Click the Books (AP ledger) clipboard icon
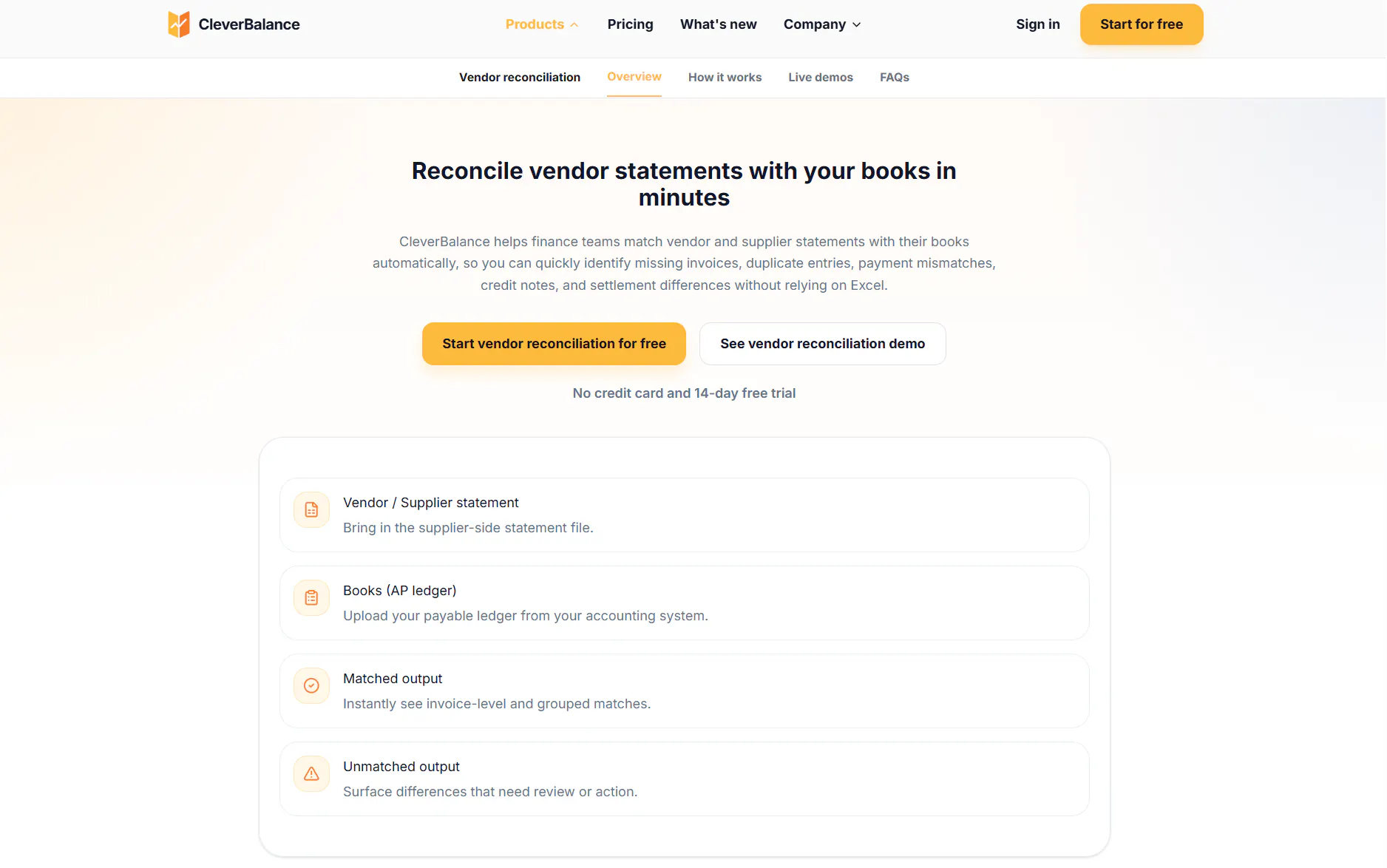The image size is (1387, 868). (311, 598)
